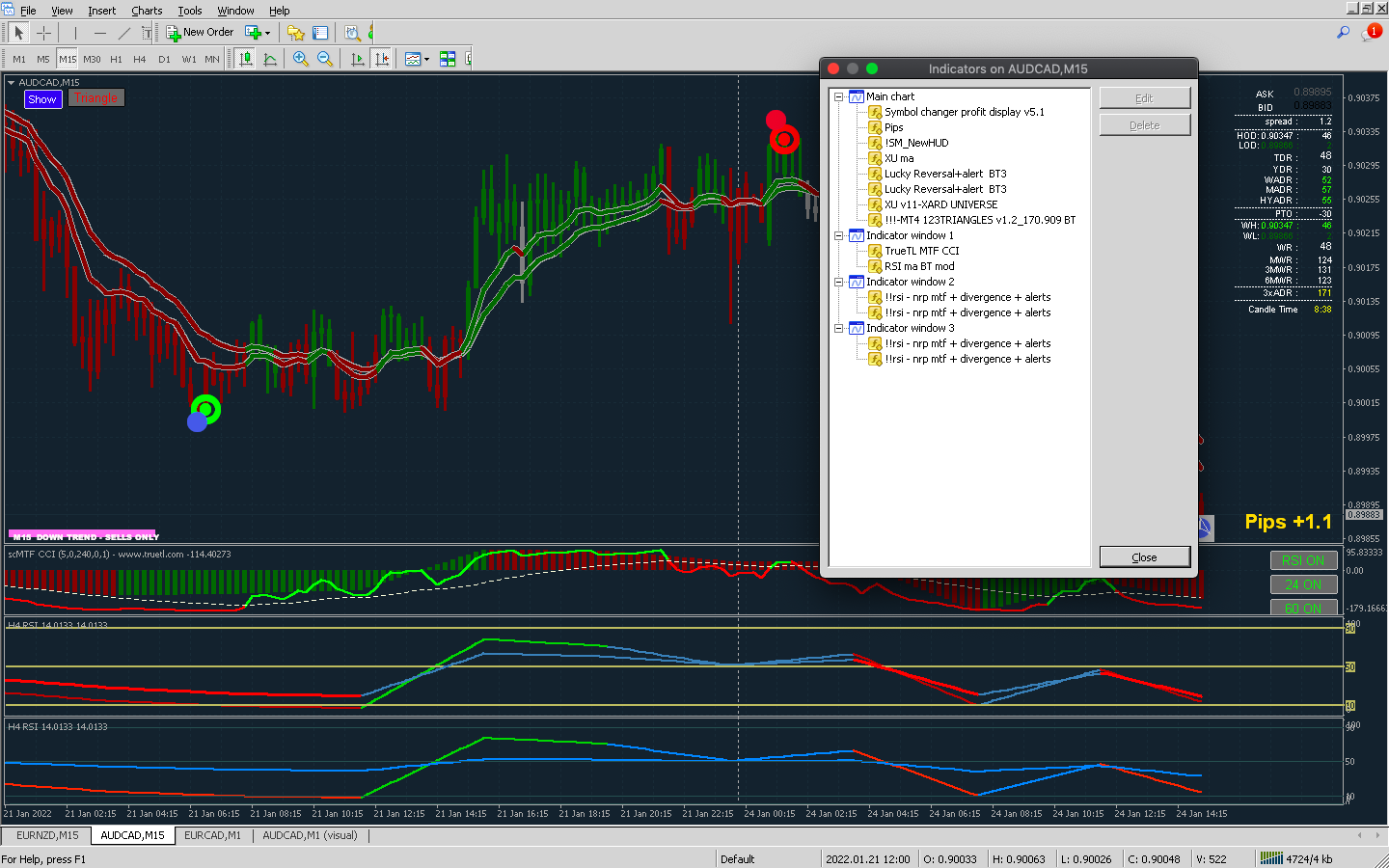
Task: Toggle the chart auto-scroll button
Action: tap(358, 59)
